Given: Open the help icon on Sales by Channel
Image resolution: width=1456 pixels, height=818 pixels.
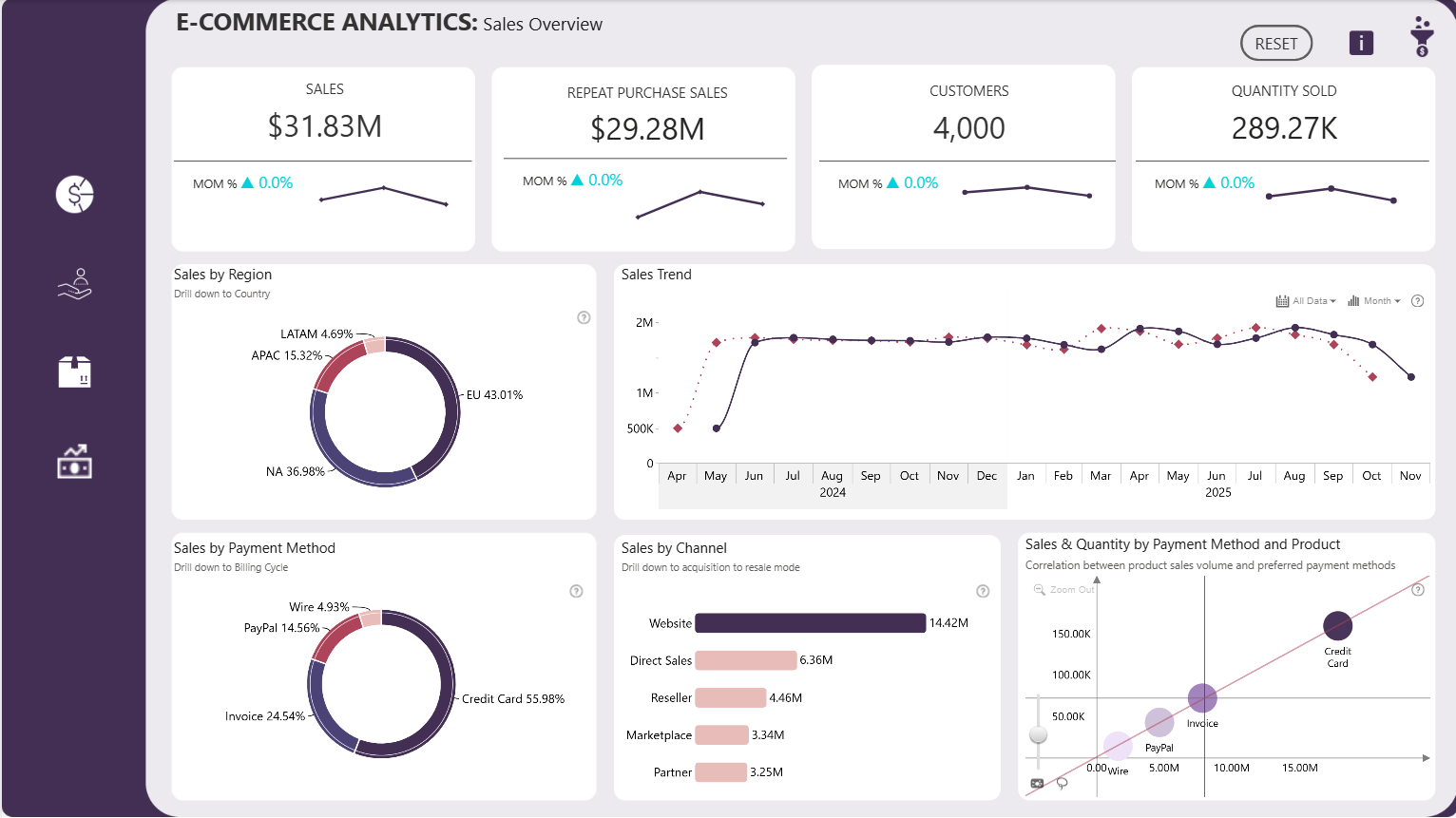Looking at the screenshot, I should click(x=982, y=590).
